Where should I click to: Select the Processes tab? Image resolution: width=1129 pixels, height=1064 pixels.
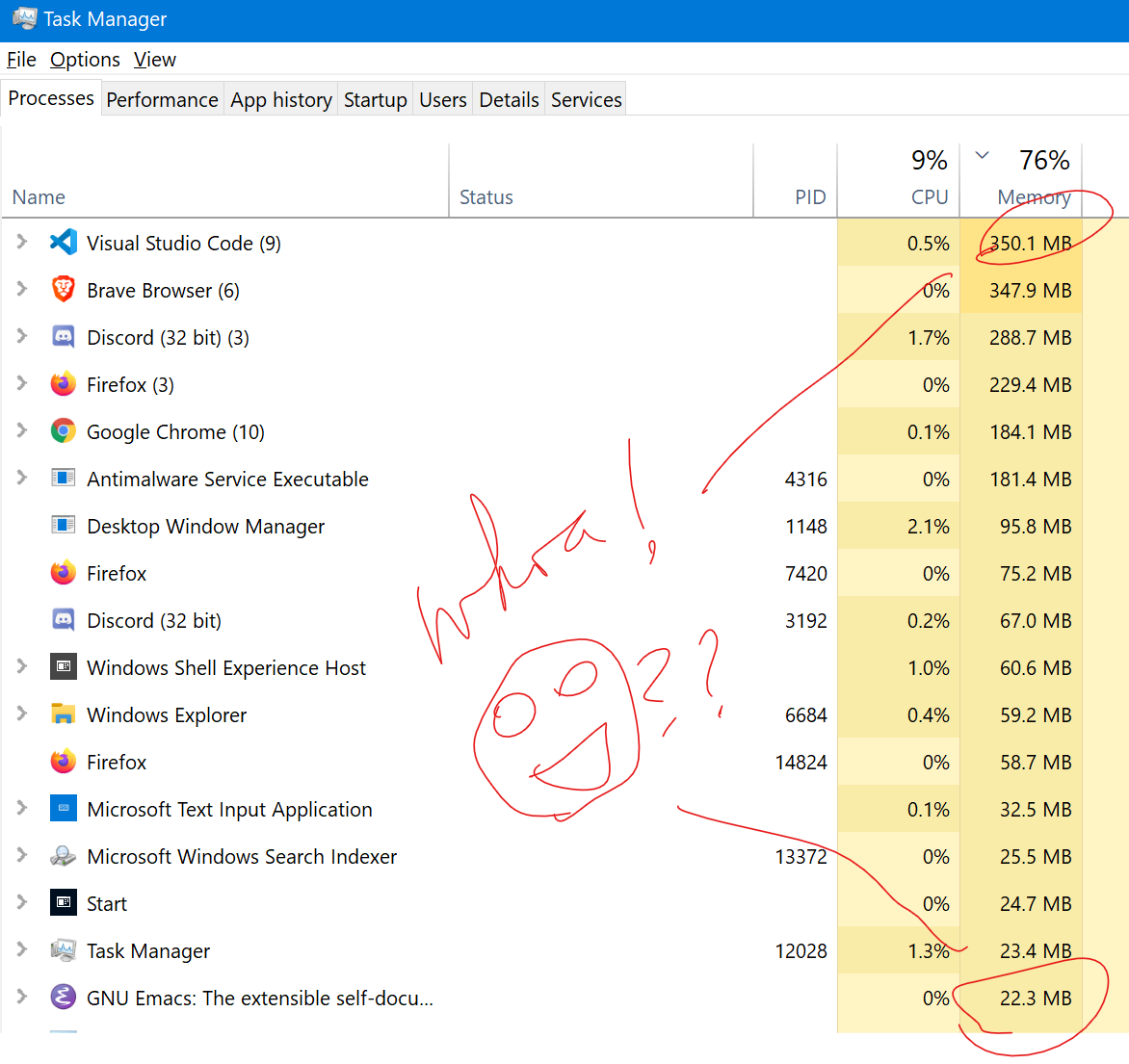[x=51, y=98]
